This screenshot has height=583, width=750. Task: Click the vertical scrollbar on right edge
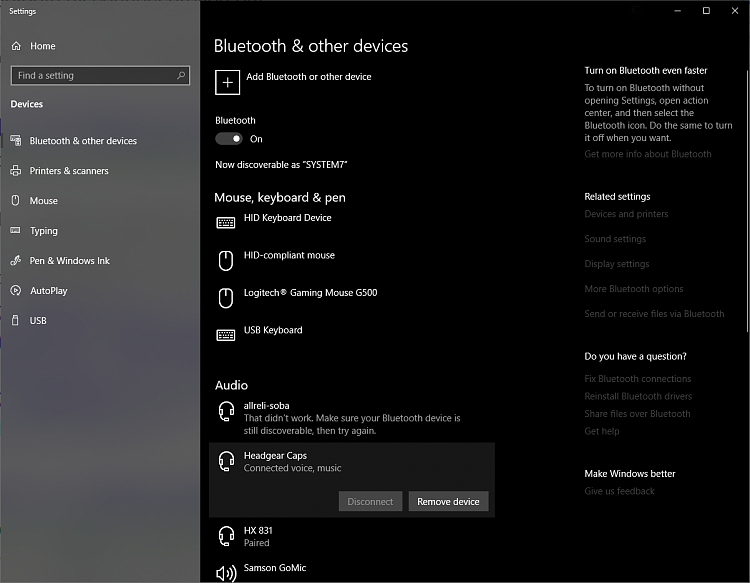point(747,201)
